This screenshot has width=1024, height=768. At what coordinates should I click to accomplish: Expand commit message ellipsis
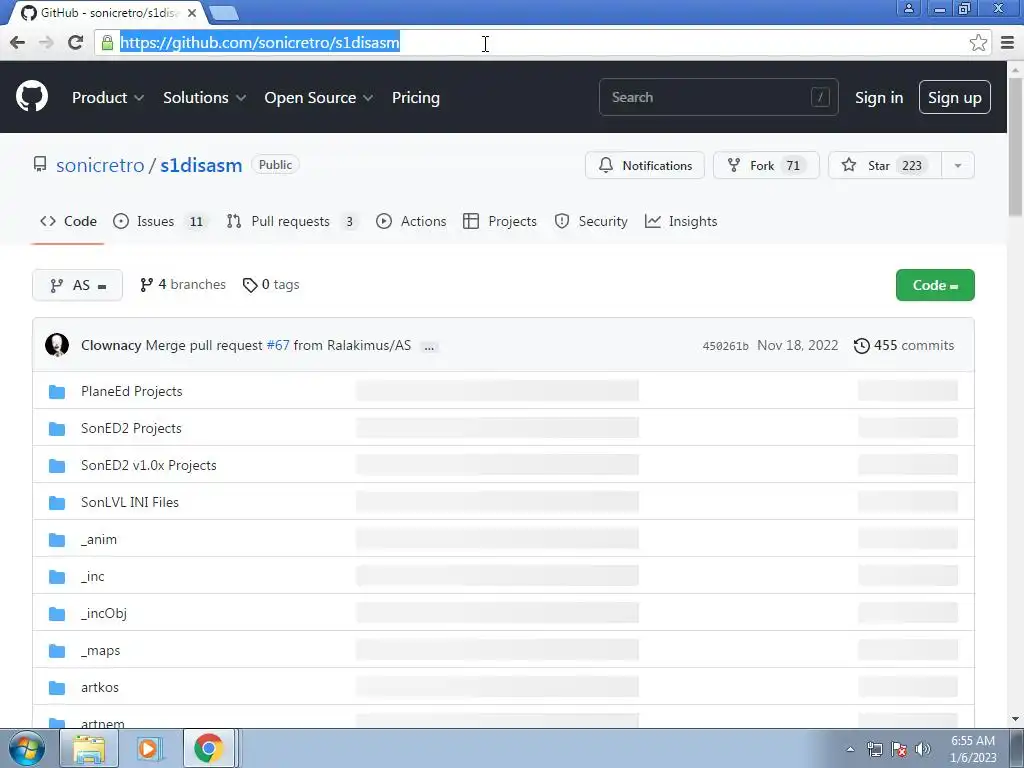click(428, 346)
